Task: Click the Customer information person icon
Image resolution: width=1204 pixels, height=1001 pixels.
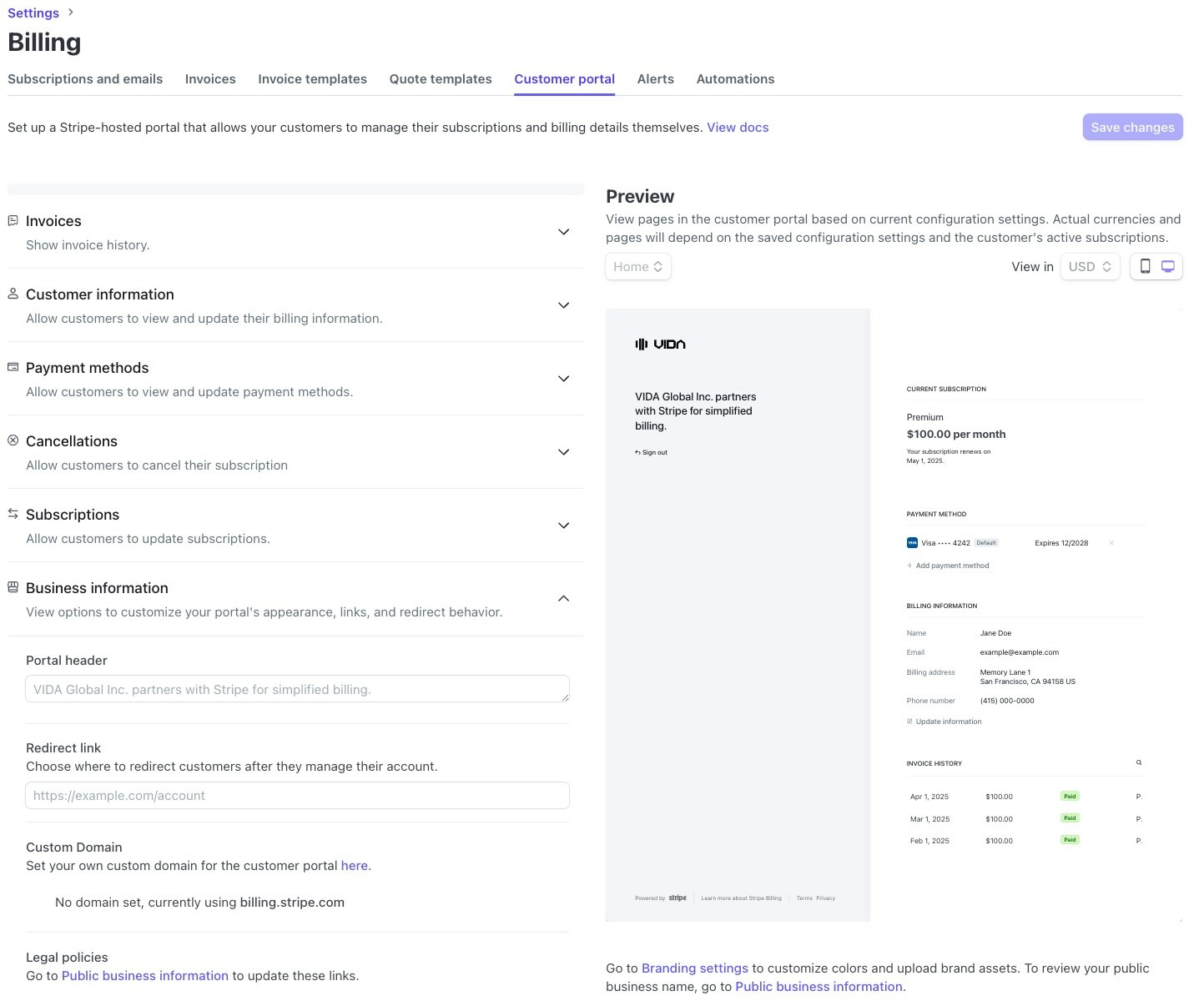Action: coord(13,293)
